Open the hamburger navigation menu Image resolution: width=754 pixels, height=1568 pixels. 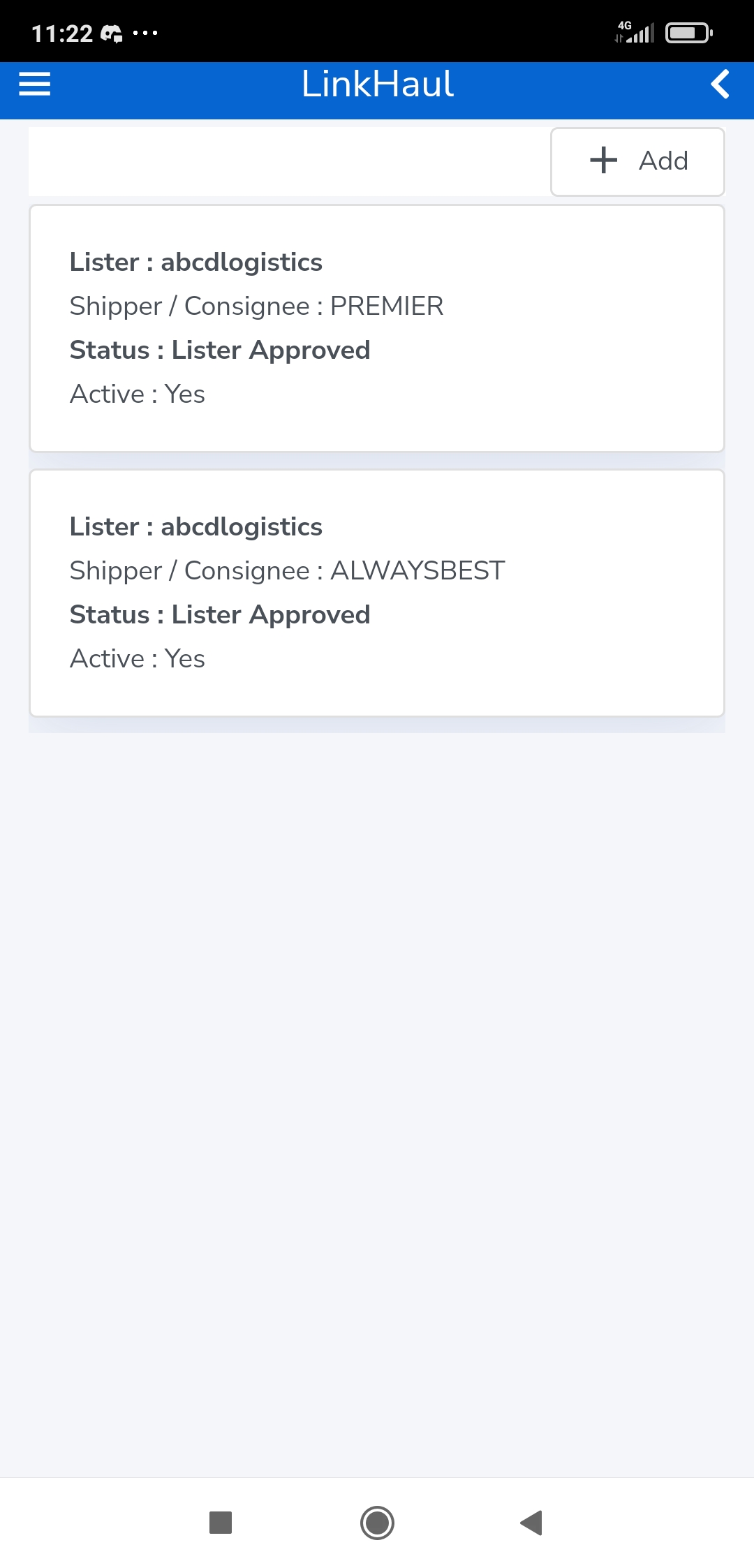coord(35,84)
